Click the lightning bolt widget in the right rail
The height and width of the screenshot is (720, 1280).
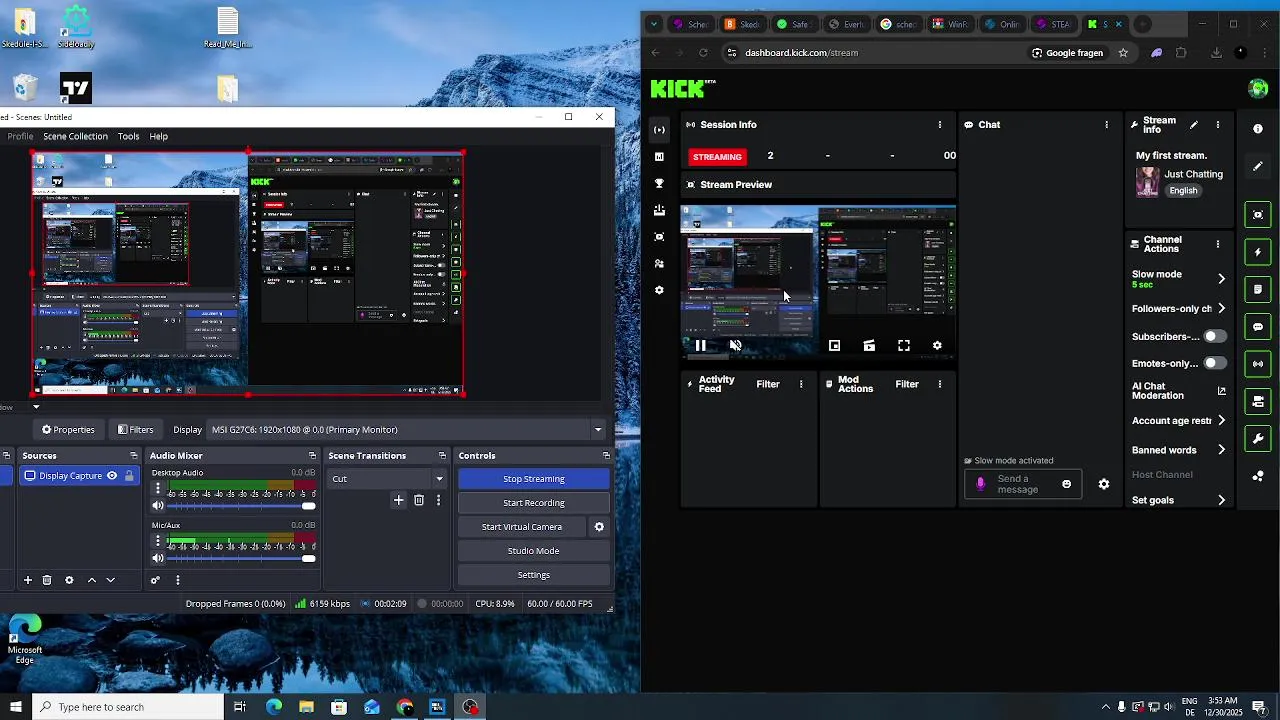(1258, 252)
